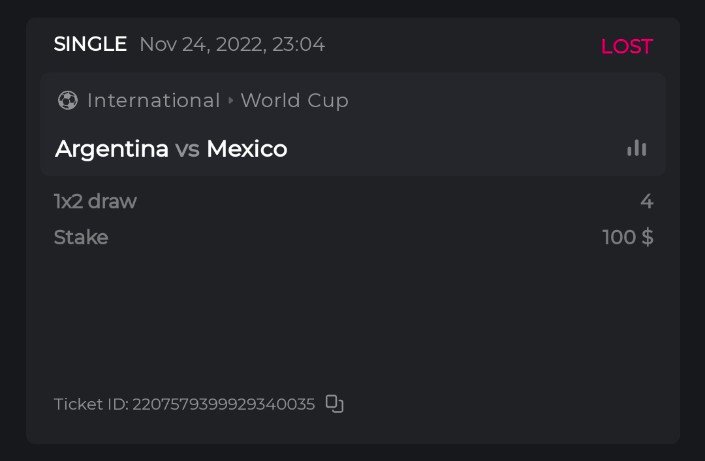Select the Mexico team name
705x461 pixels.
[247, 149]
